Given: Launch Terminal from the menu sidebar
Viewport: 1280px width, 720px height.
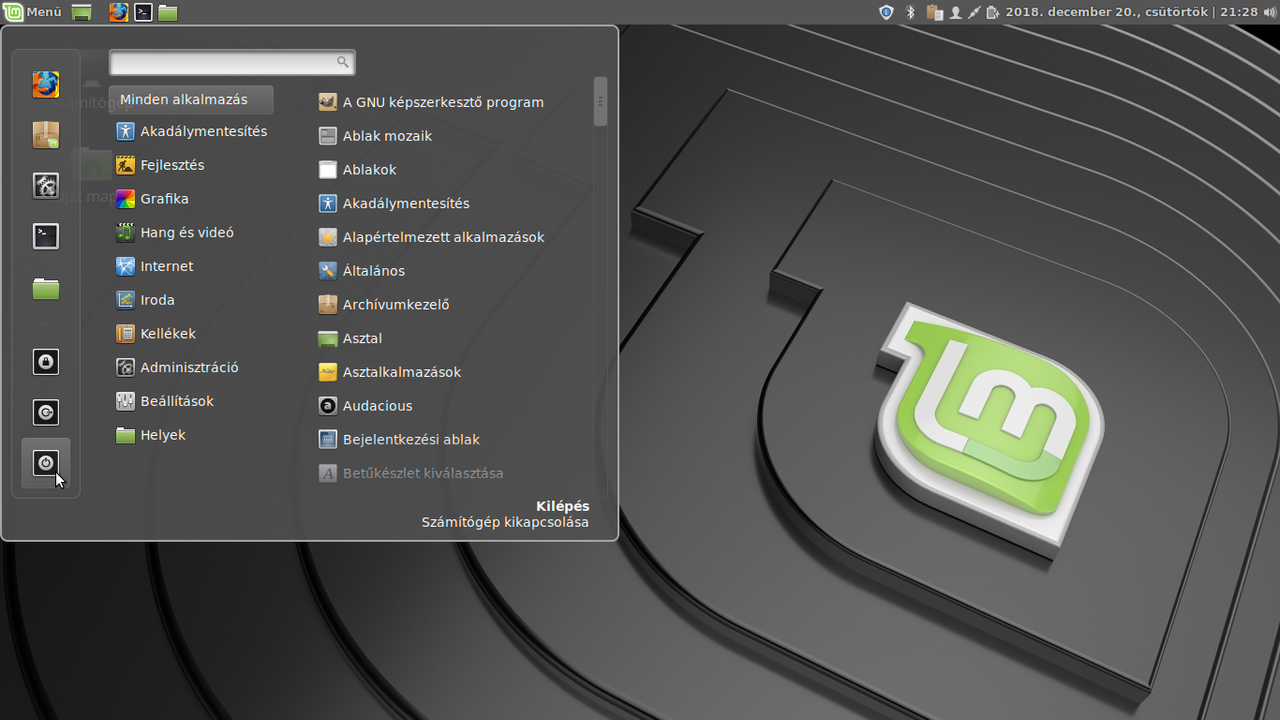Looking at the screenshot, I should (45, 236).
